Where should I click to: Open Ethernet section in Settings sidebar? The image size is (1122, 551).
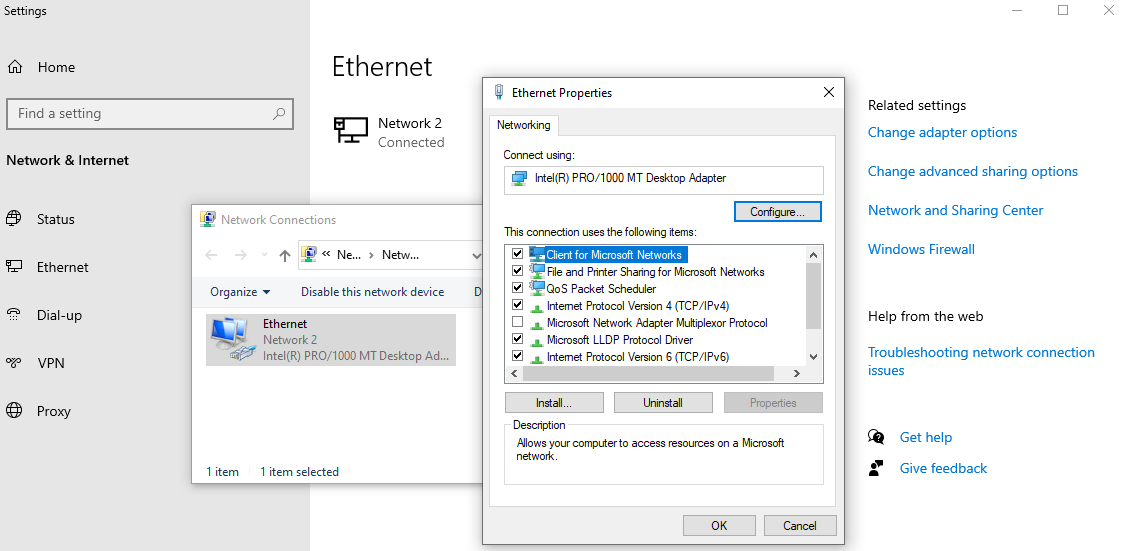pyautogui.click(x=62, y=267)
